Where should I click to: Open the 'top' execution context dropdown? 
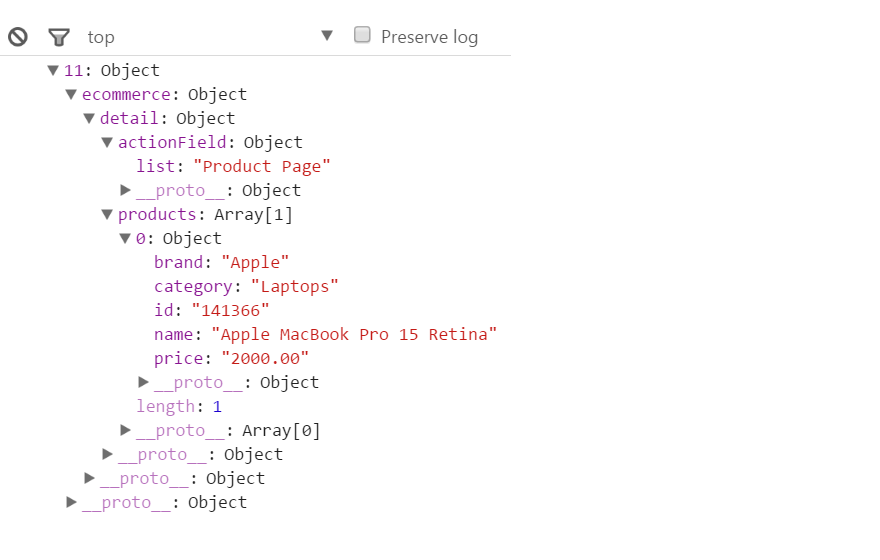point(209,37)
